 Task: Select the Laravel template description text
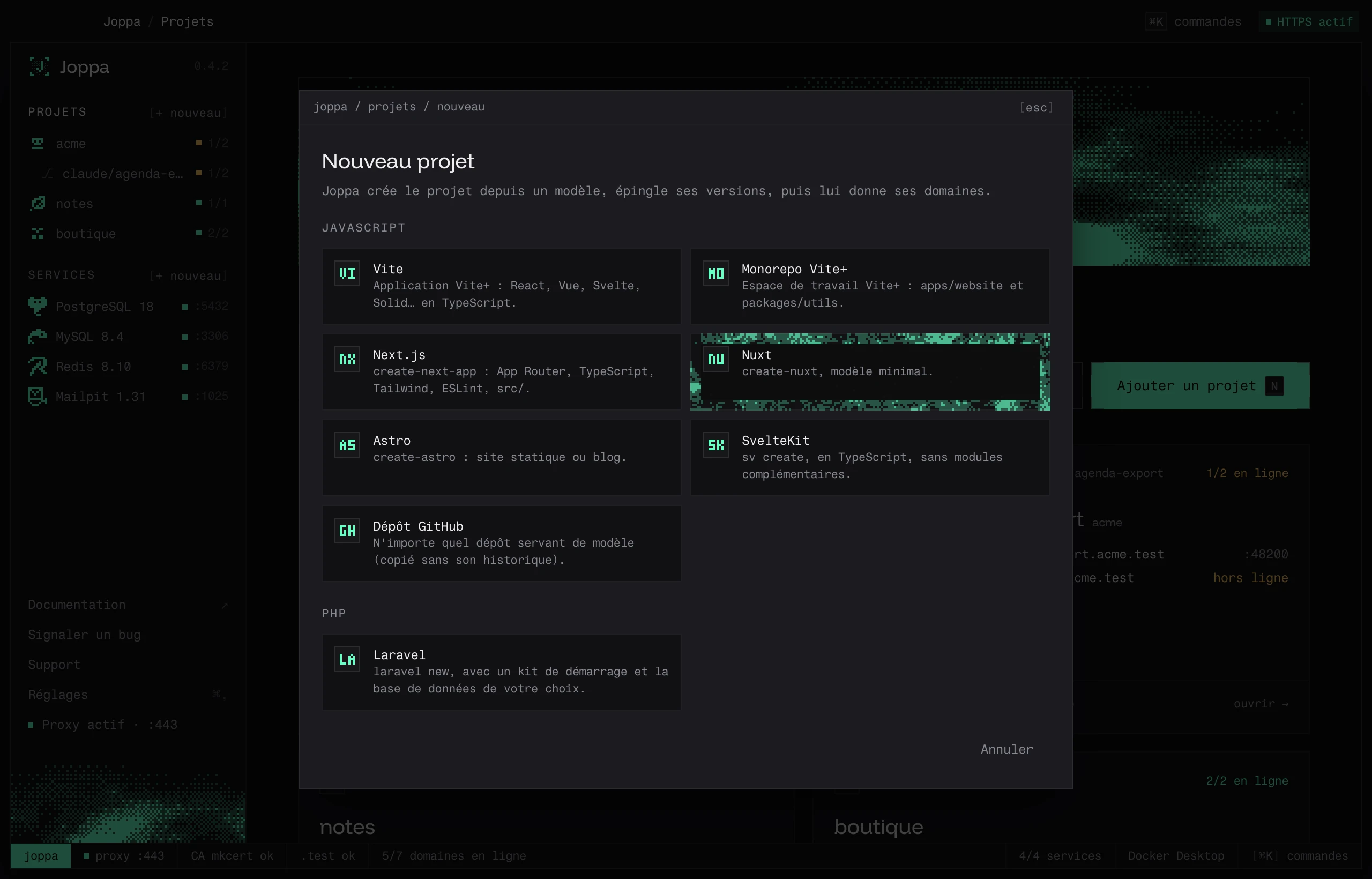pos(520,680)
